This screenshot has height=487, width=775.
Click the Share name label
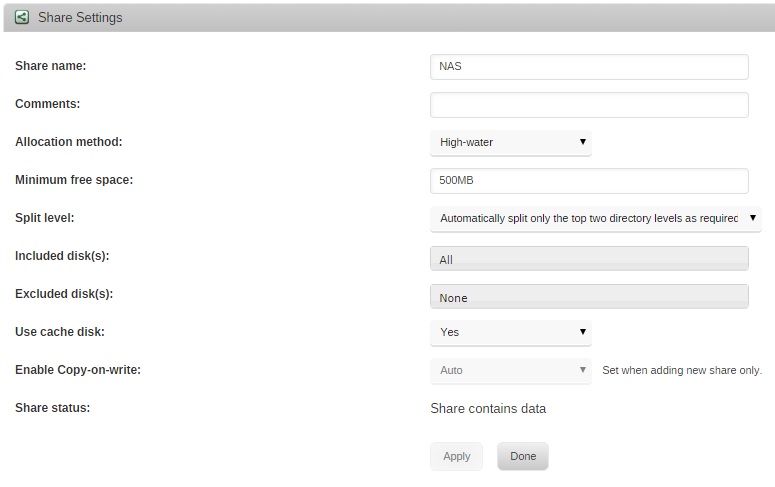50,66
